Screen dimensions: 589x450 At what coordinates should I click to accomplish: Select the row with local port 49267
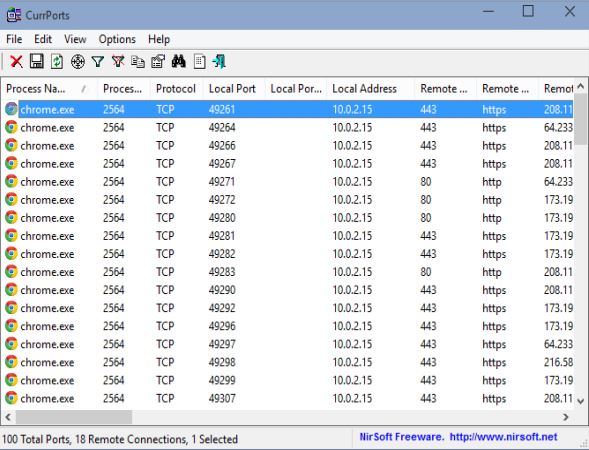pos(288,163)
